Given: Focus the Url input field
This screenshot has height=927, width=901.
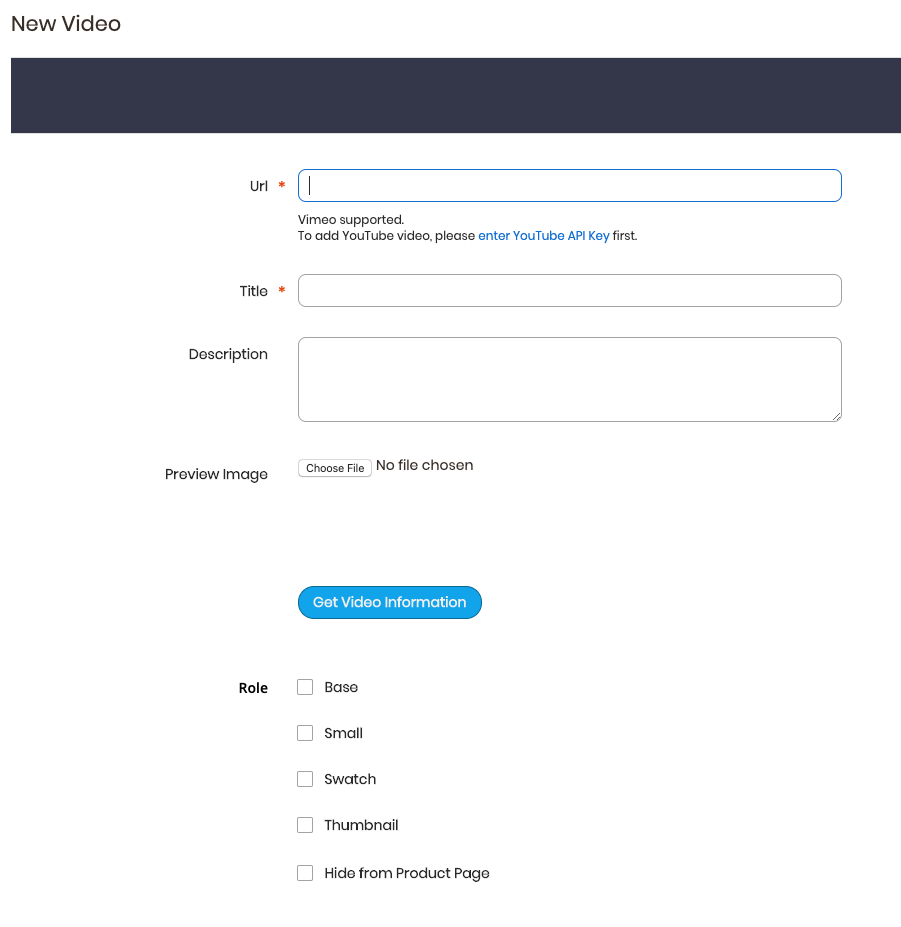Looking at the screenshot, I should point(569,186).
